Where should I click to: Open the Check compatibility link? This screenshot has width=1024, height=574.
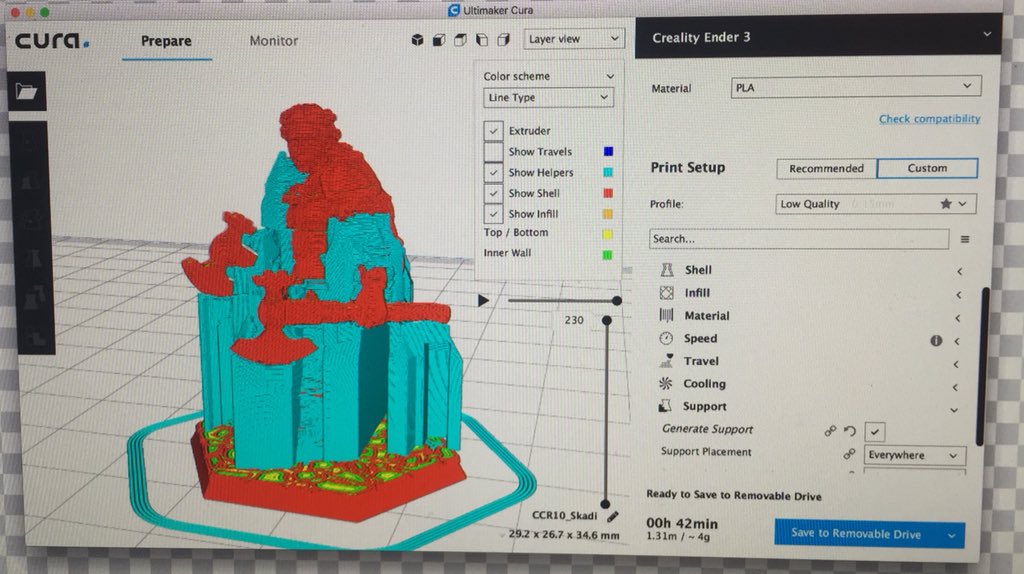(929, 118)
